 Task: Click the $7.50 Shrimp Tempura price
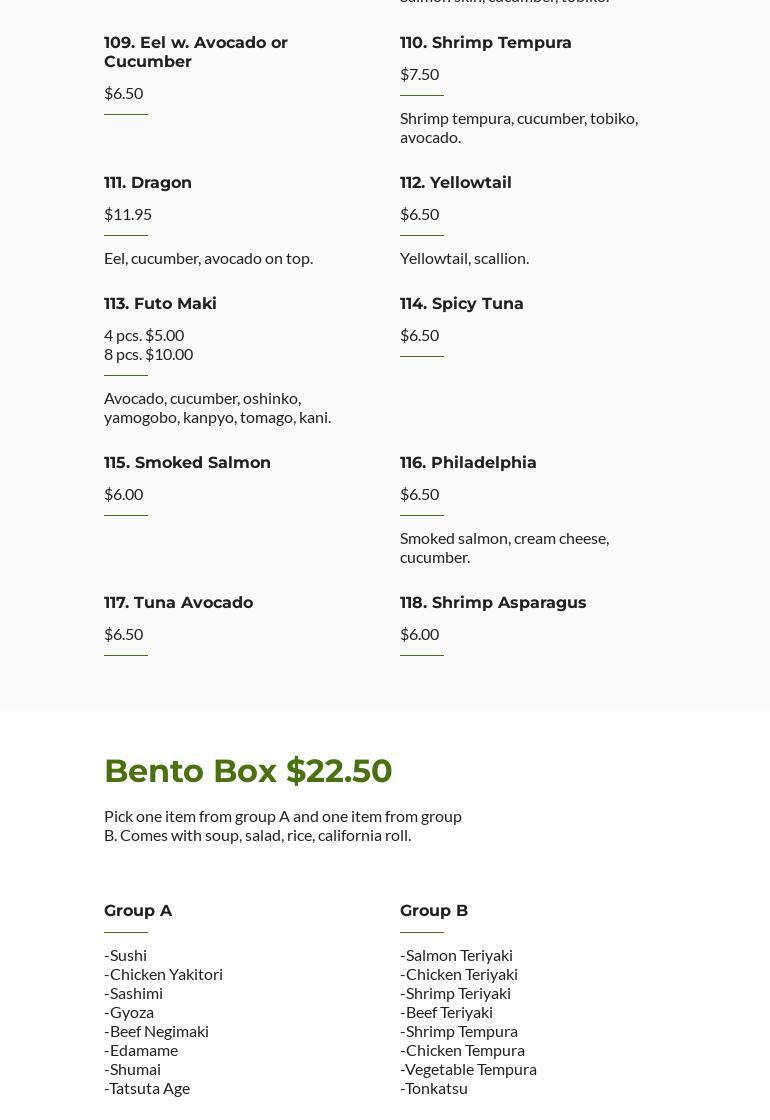click(x=420, y=74)
